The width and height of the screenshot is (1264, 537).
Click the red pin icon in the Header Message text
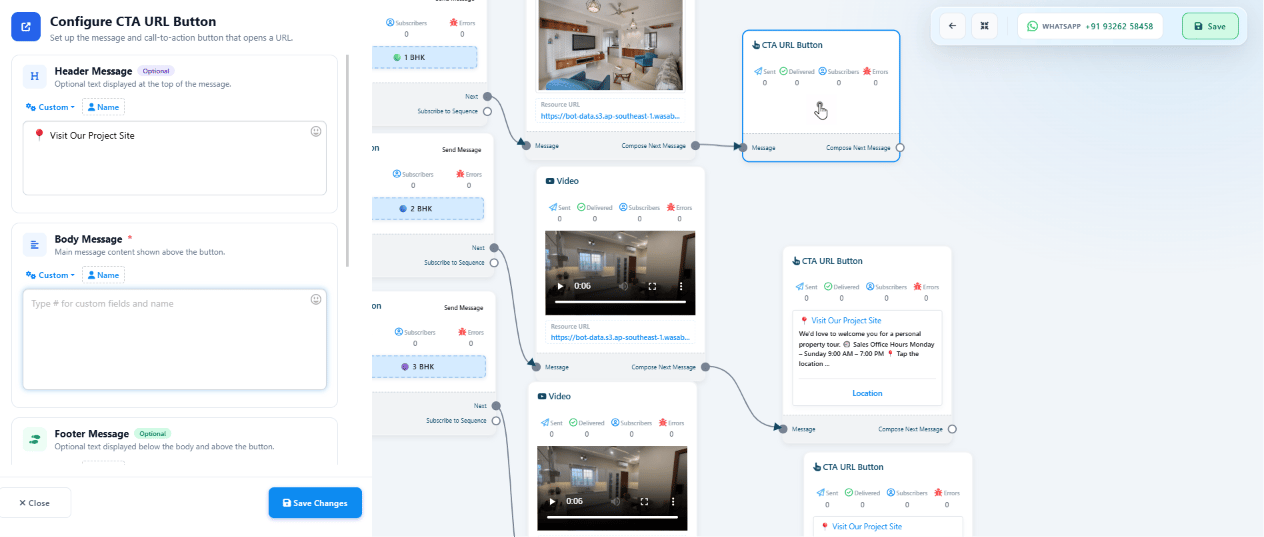point(39,135)
